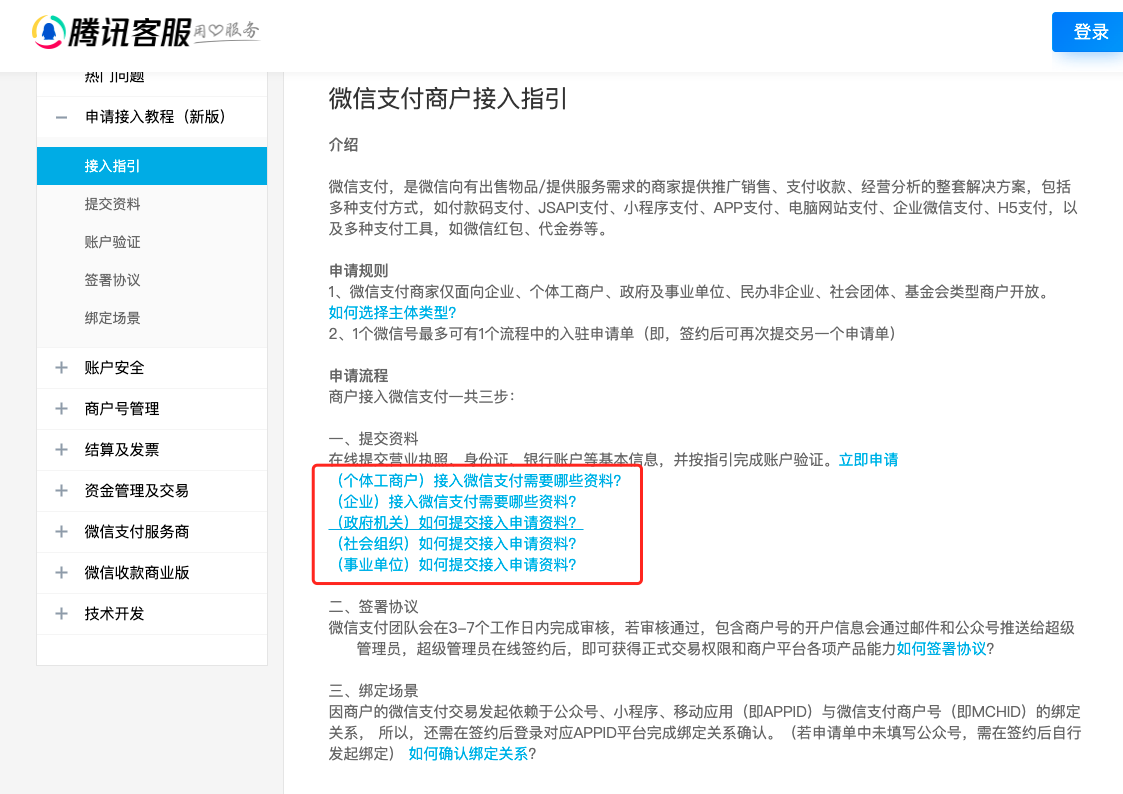Click the 微信支付服务商 sidebar label
Viewport: 1123px width, 794px height.
point(137,531)
